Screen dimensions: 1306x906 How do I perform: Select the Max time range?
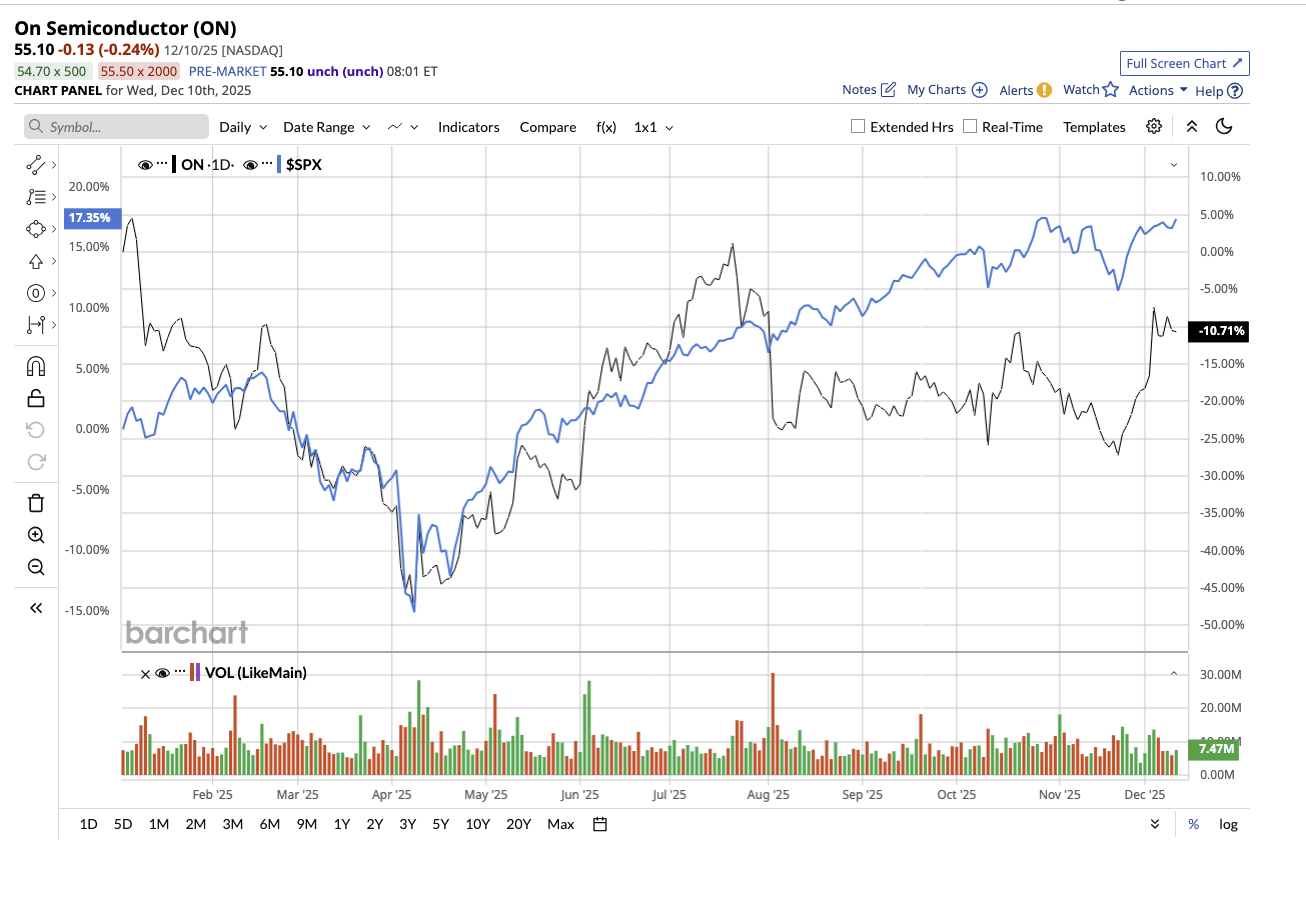coord(561,824)
